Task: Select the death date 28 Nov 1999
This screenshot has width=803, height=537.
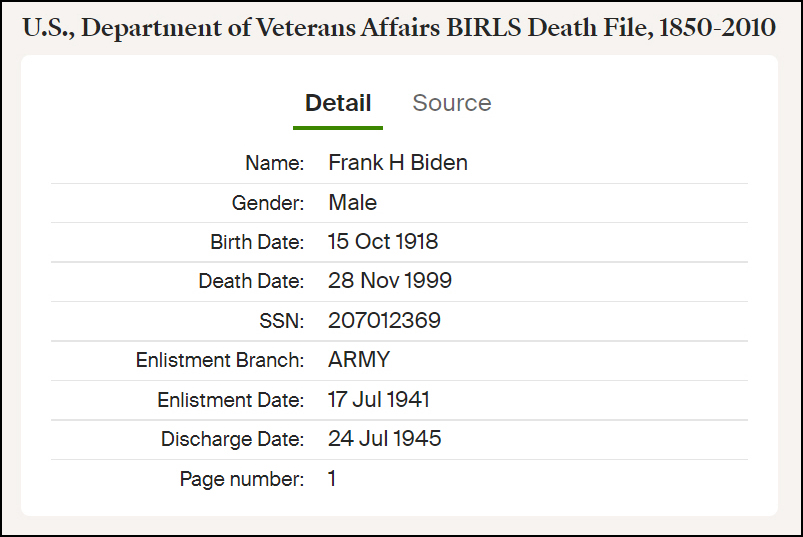Action: pos(389,281)
